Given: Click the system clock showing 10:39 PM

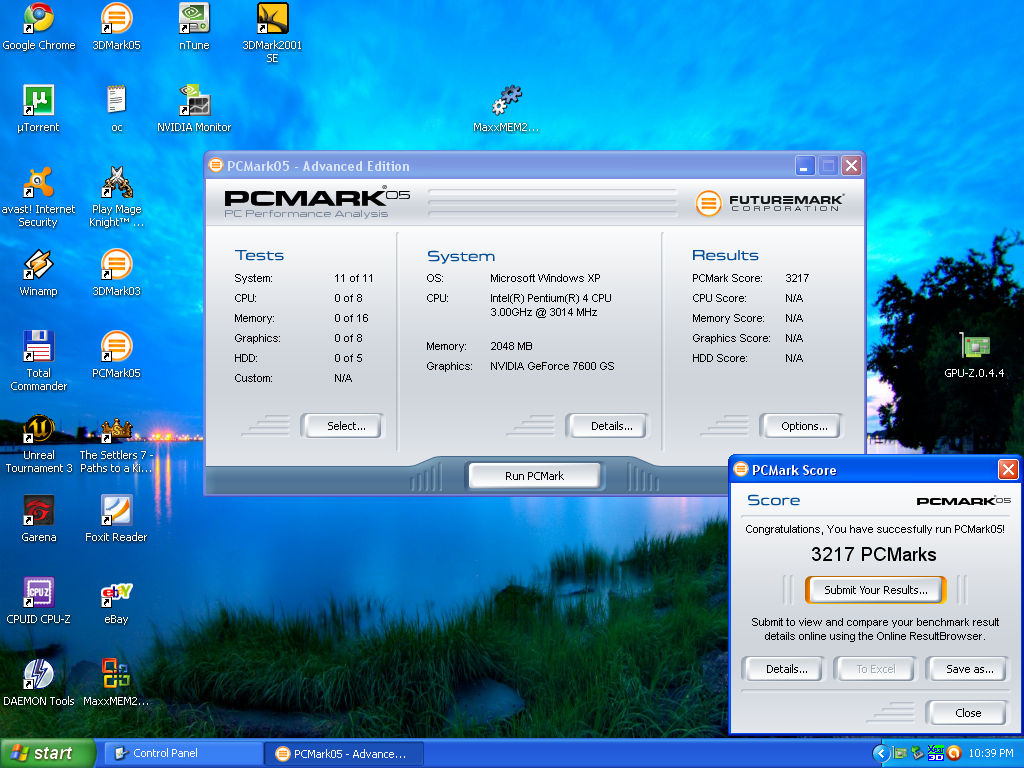Looking at the screenshot, I should pos(991,754).
